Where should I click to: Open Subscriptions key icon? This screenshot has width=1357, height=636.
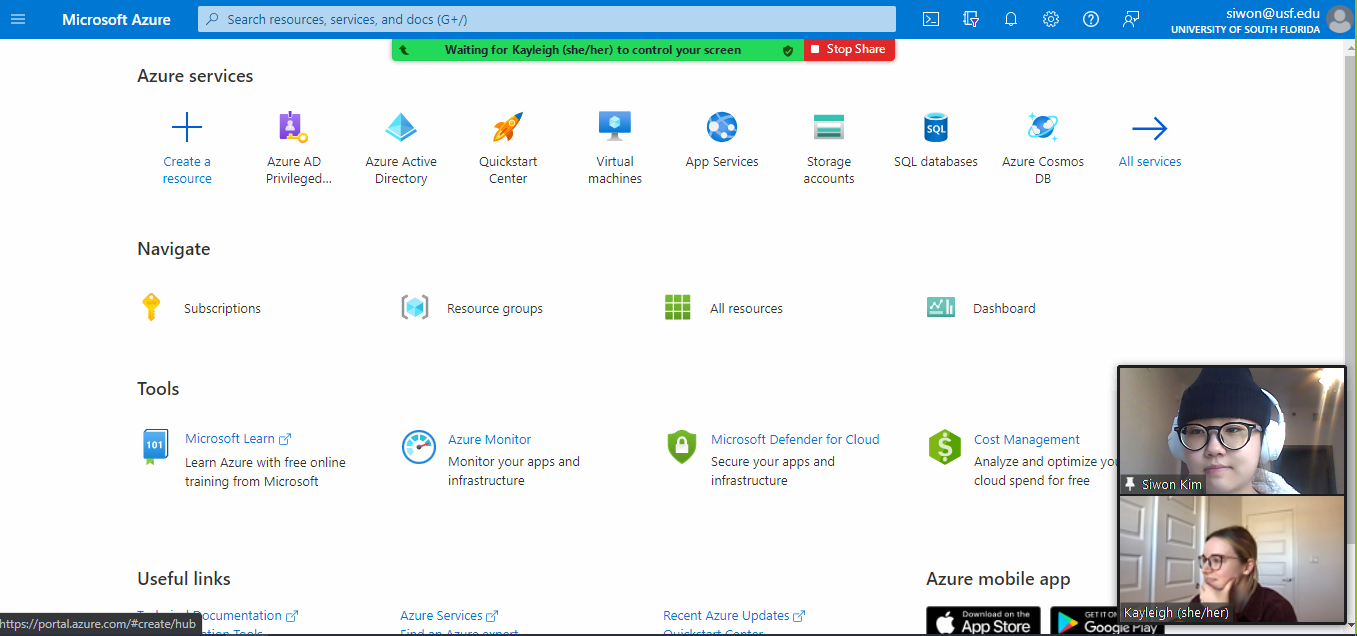[x=151, y=307]
